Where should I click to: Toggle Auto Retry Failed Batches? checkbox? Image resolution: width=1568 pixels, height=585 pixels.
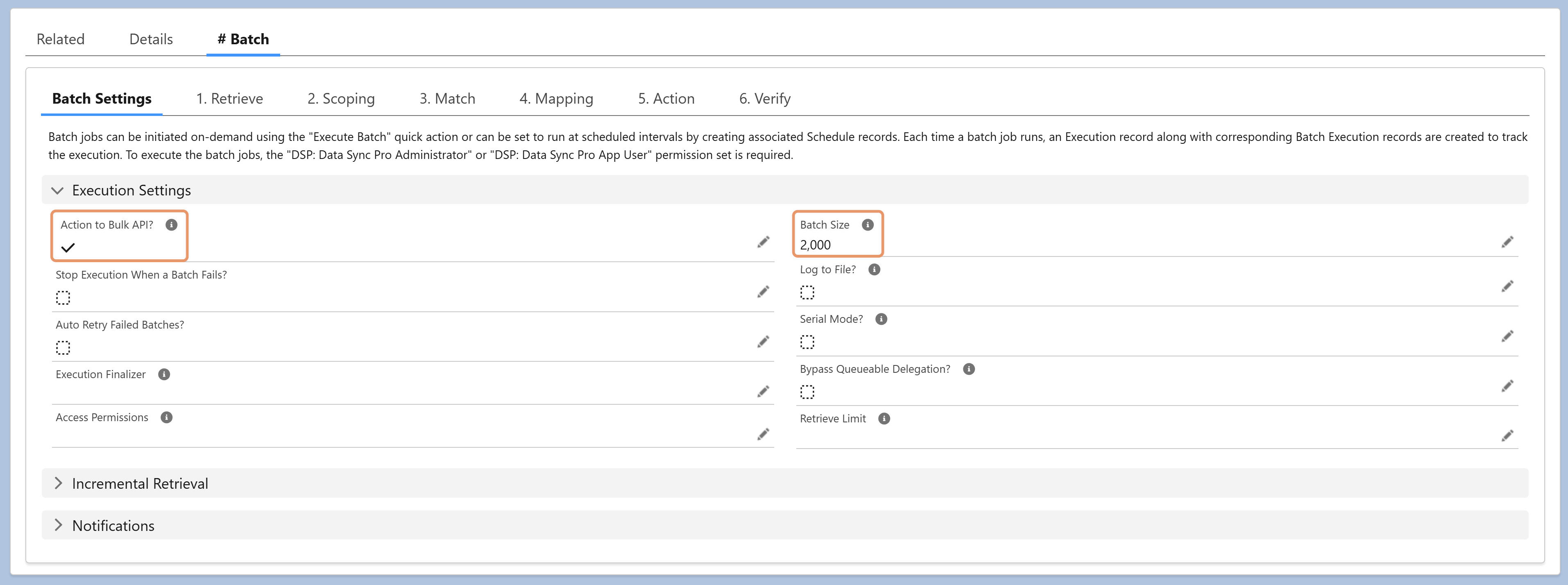click(63, 347)
